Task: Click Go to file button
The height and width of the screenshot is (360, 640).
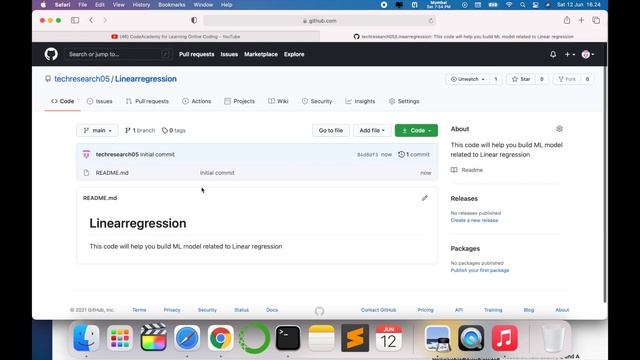Action: coord(331,130)
